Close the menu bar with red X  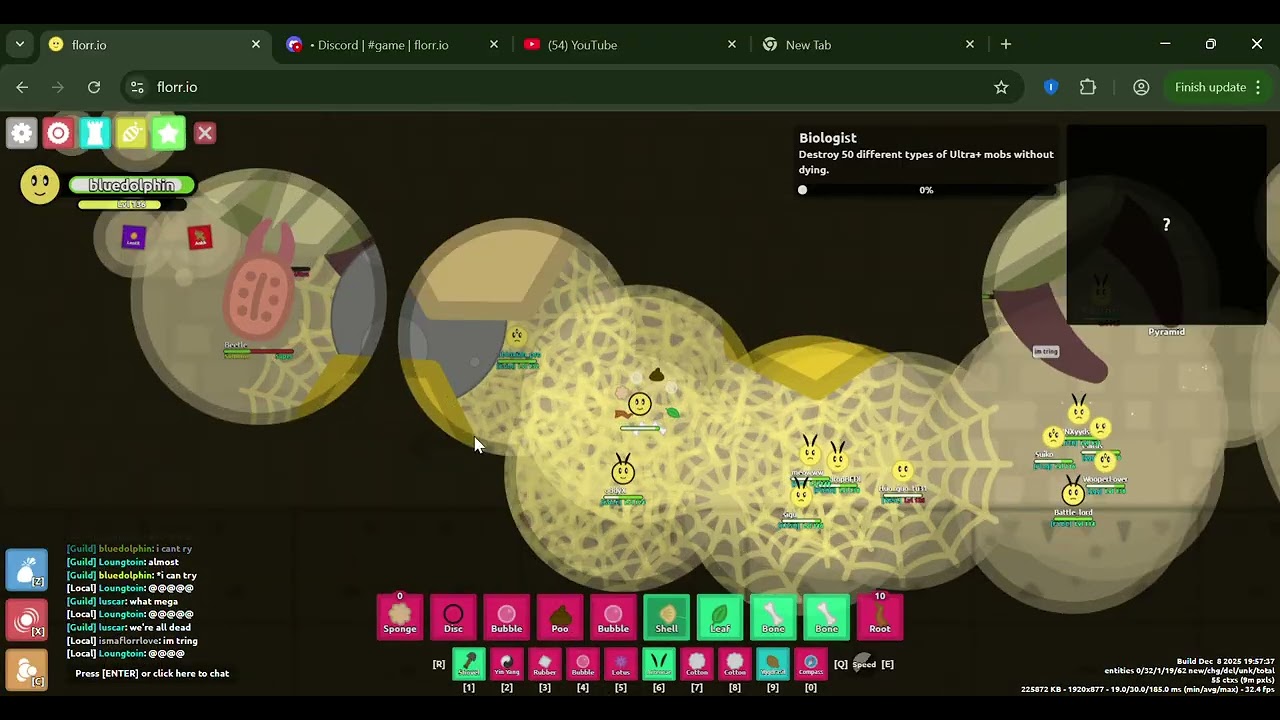click(205, 133)
